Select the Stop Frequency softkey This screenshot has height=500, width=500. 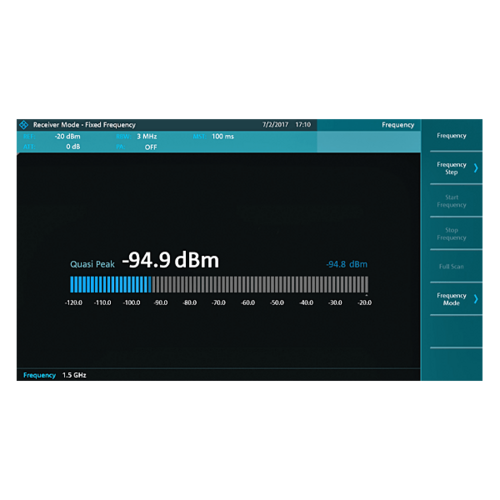[451, 234]
